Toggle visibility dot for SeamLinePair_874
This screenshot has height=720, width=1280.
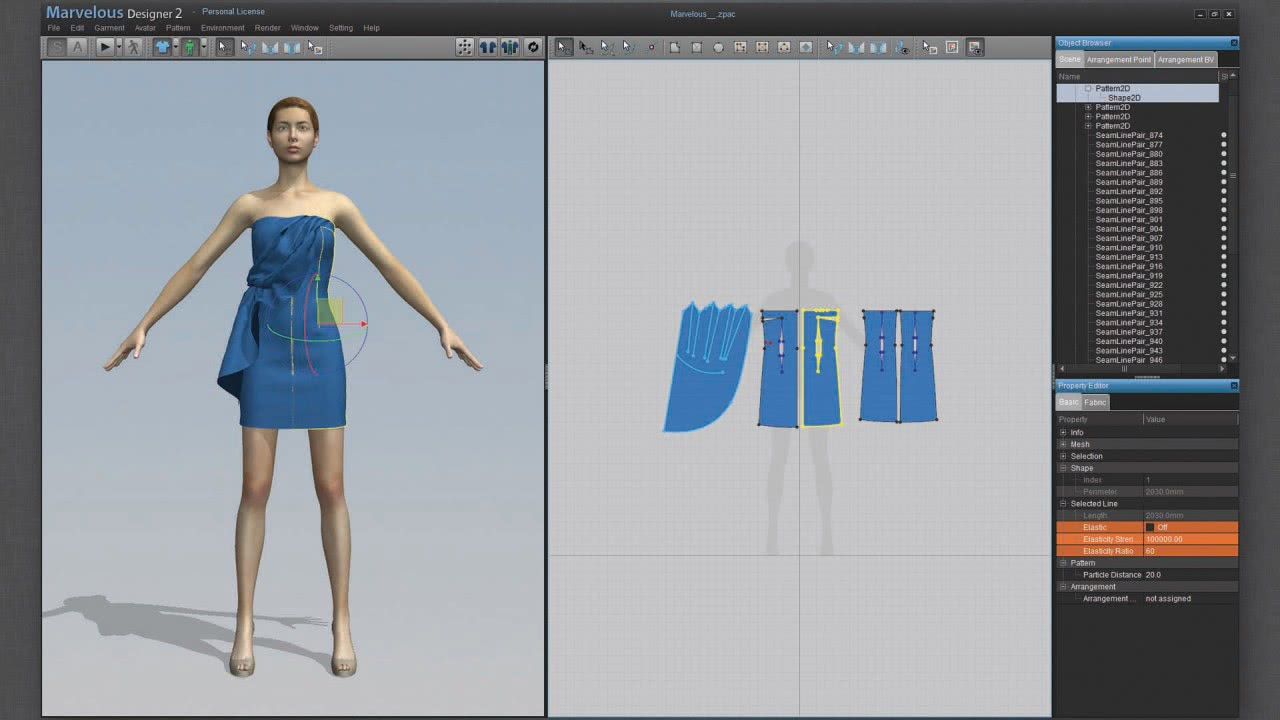click(1223, 135)
